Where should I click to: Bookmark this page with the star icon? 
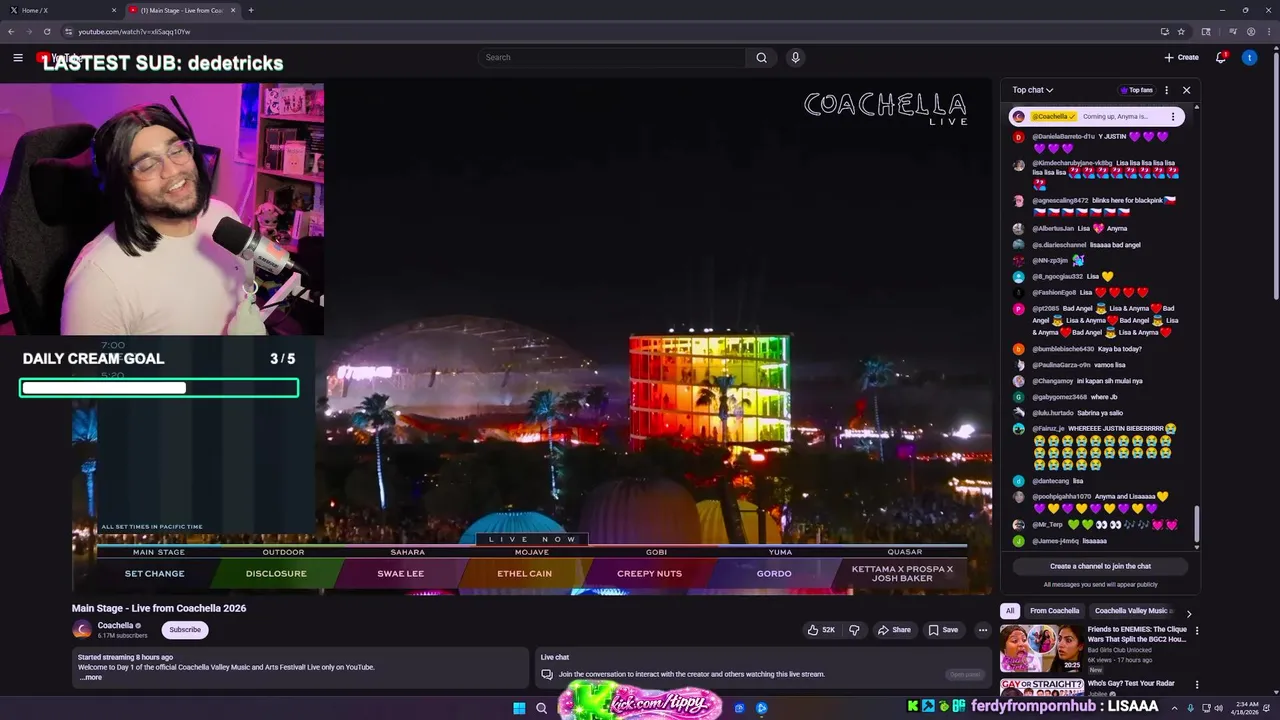(x=1181, y=32)
